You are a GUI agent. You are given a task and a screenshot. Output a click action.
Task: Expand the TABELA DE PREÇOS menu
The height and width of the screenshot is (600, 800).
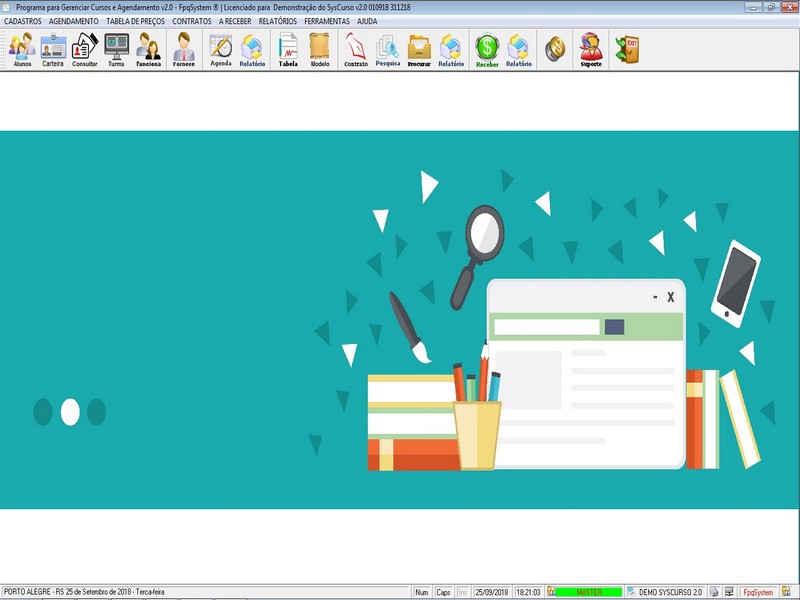point(135,21)
